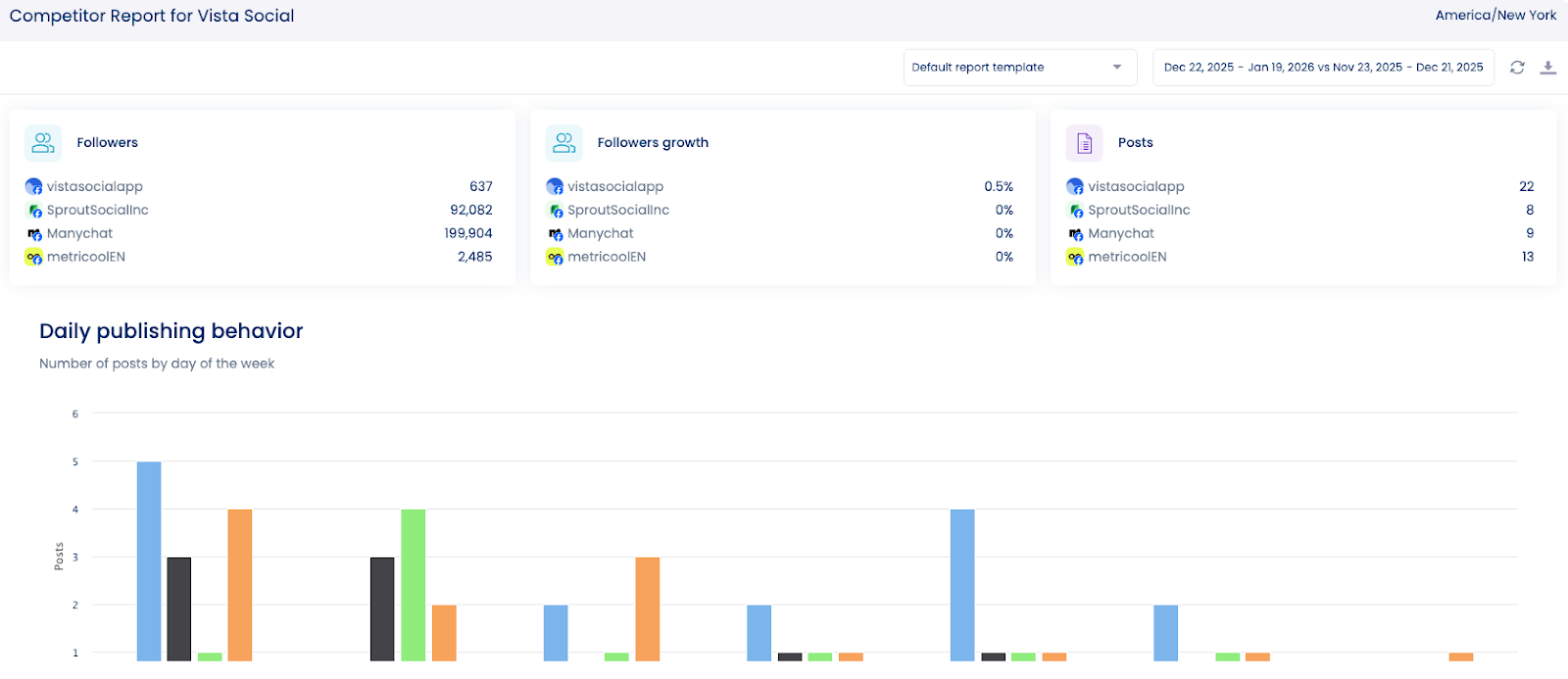Click the Posts card document icon

click(1084, 143)
